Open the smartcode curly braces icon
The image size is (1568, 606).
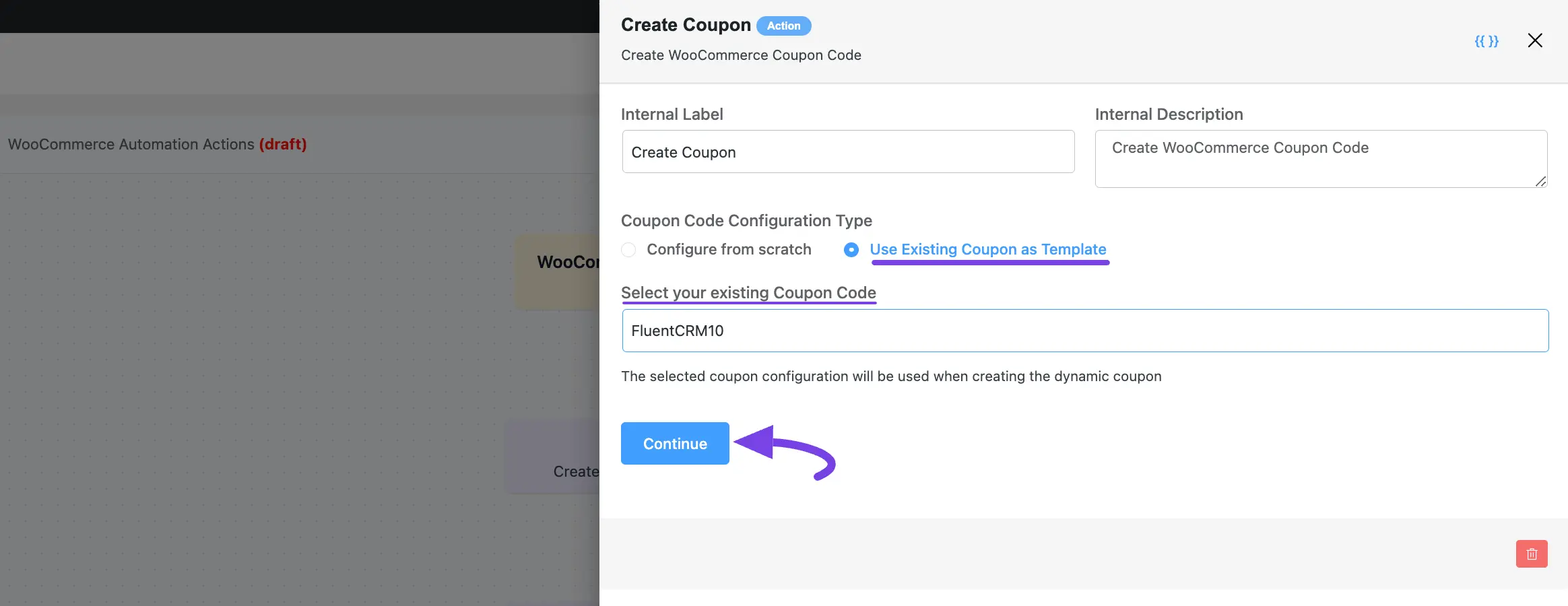pos(1487,41)
